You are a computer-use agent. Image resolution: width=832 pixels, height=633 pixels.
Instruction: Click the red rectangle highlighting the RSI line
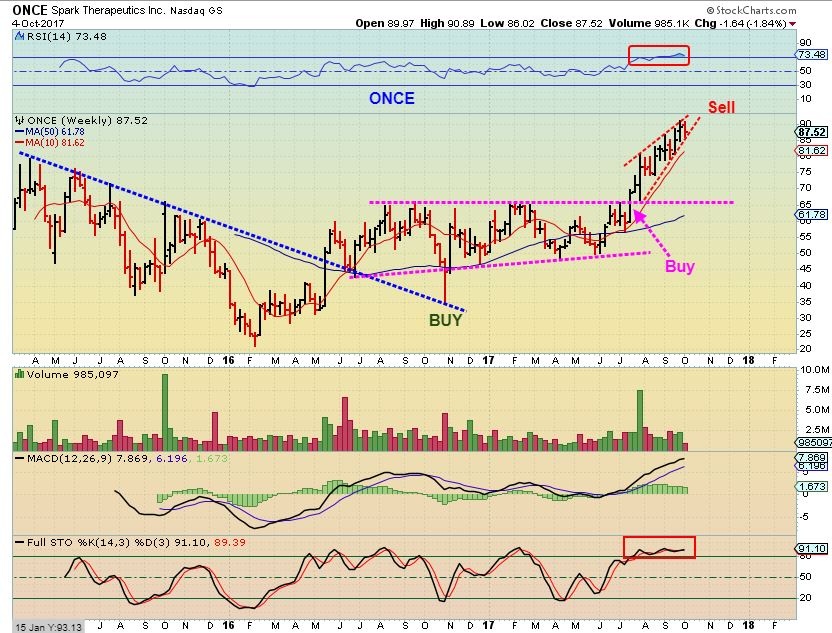pos(658,56)
